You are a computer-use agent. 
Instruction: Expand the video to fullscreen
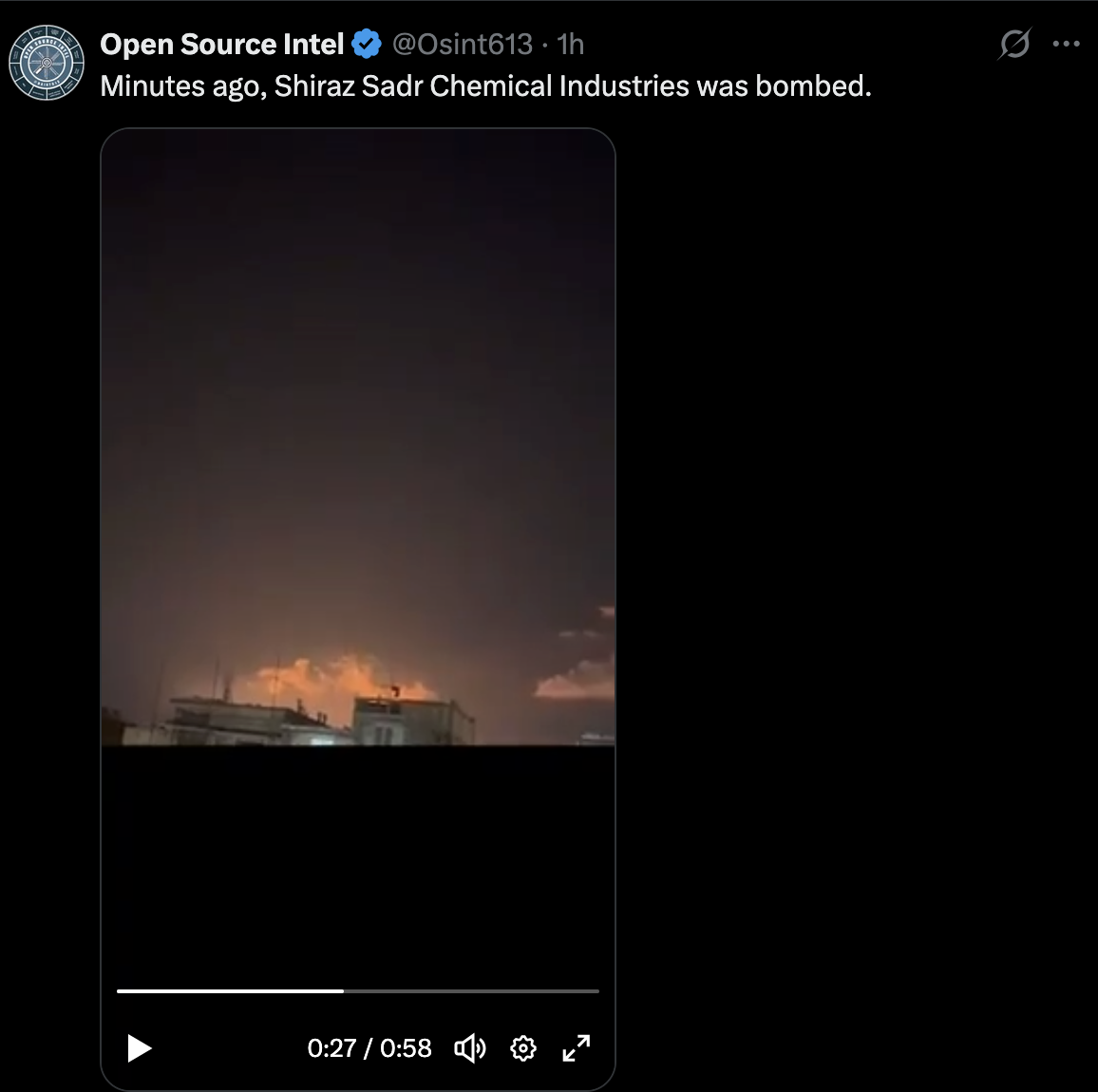pyautogui.click(x=577, y=1048)
